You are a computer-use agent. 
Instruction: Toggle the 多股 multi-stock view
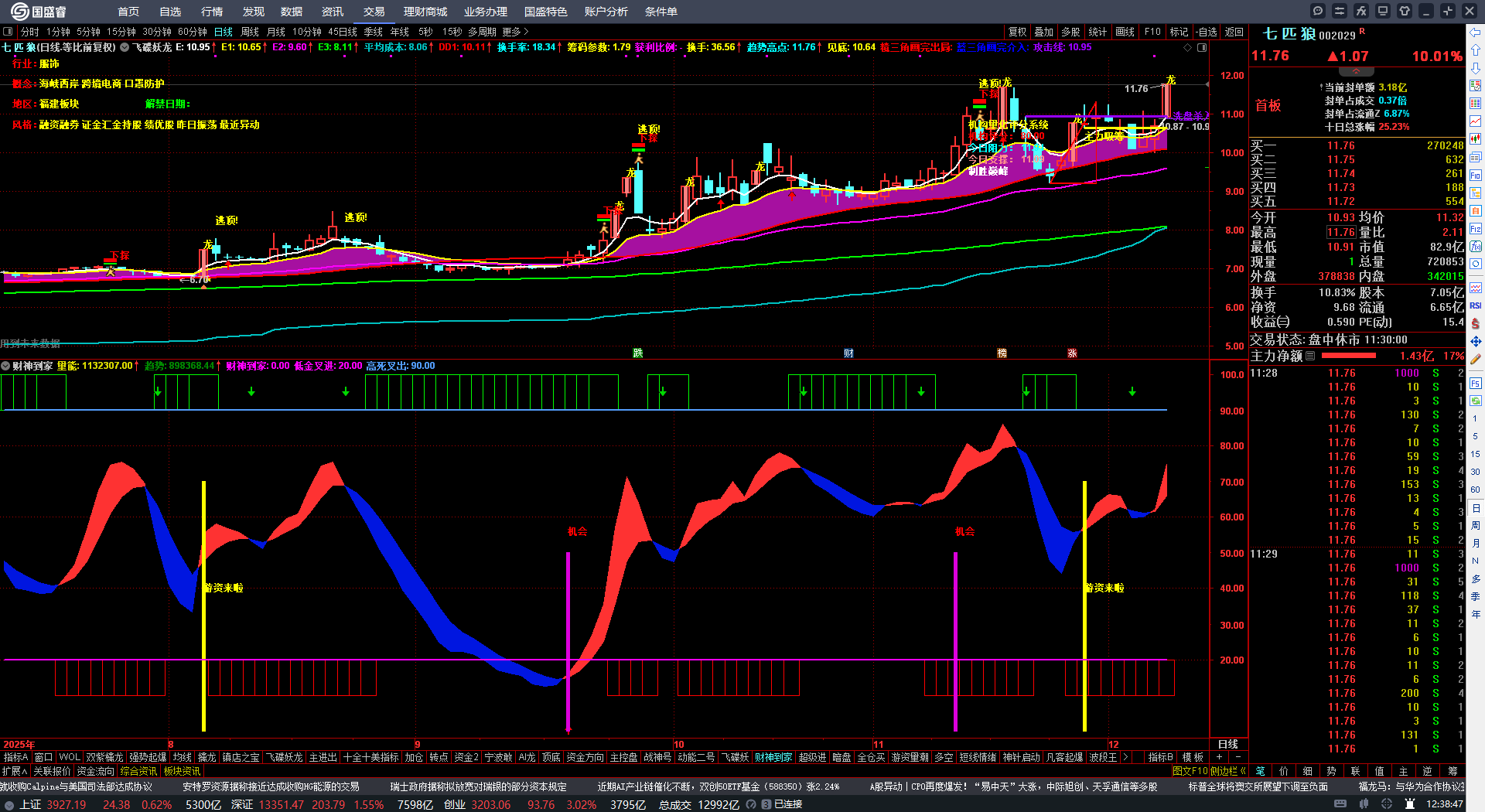(1070, 32)
